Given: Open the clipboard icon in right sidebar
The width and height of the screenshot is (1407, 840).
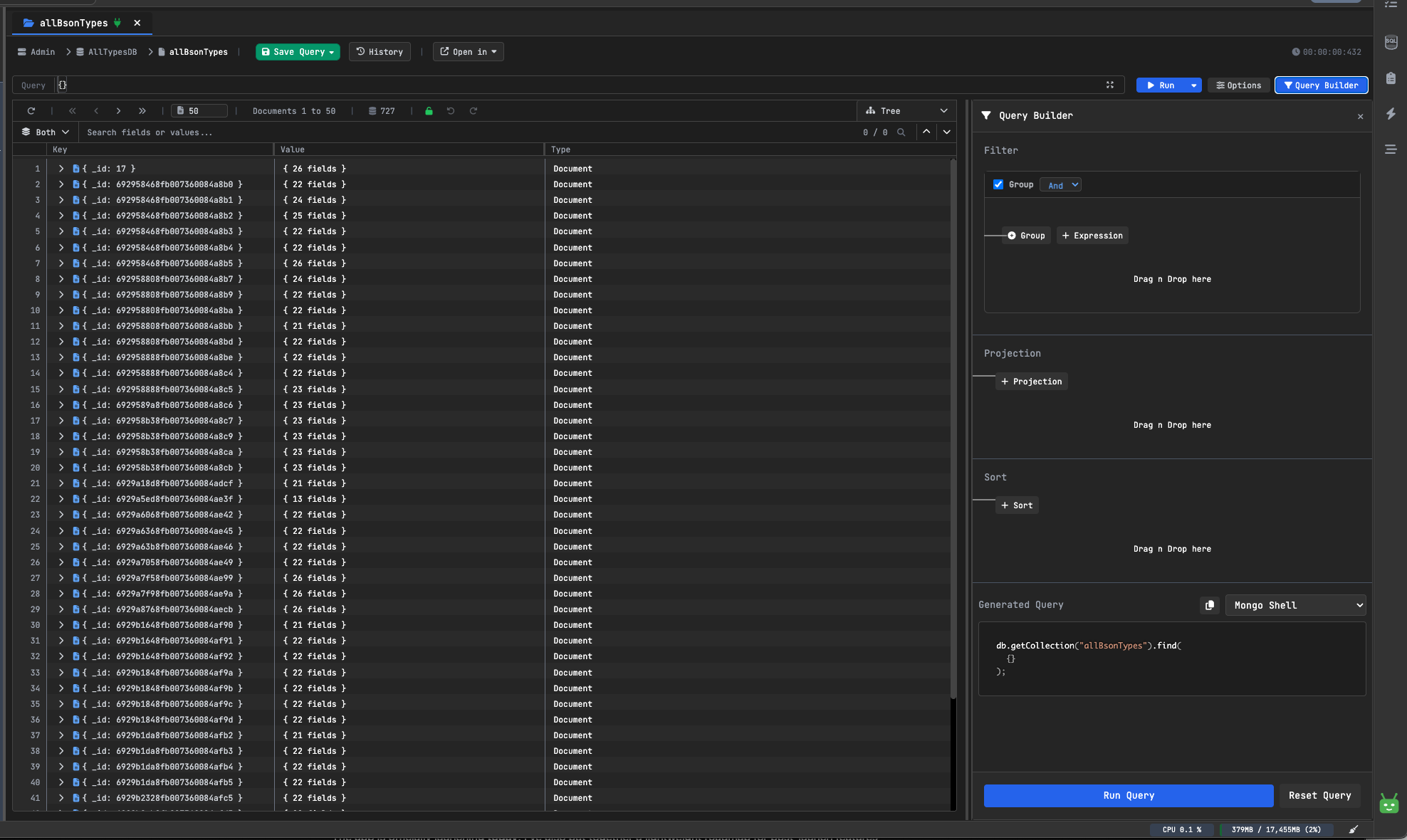Looking at the screenshot, I should (x=1391, y=78).
